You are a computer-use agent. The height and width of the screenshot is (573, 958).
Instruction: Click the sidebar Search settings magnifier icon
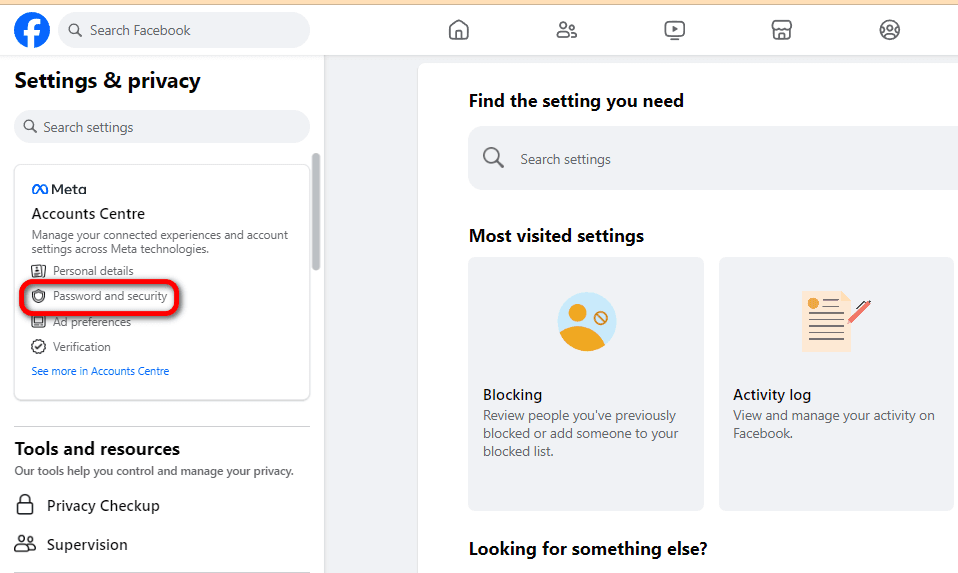[x=30, y=126]
